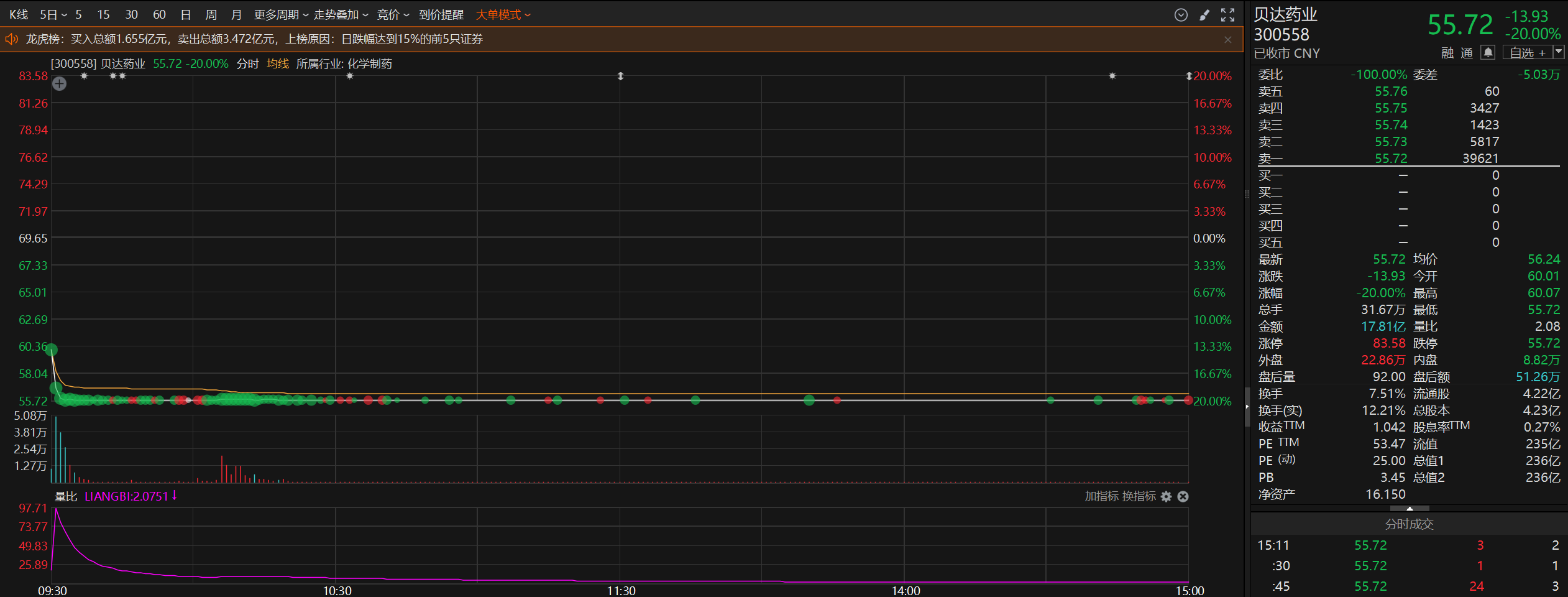Add stock to watchlist with 自选 +
Viewport: 1568px width, 597px height.
coord(1528,53)
